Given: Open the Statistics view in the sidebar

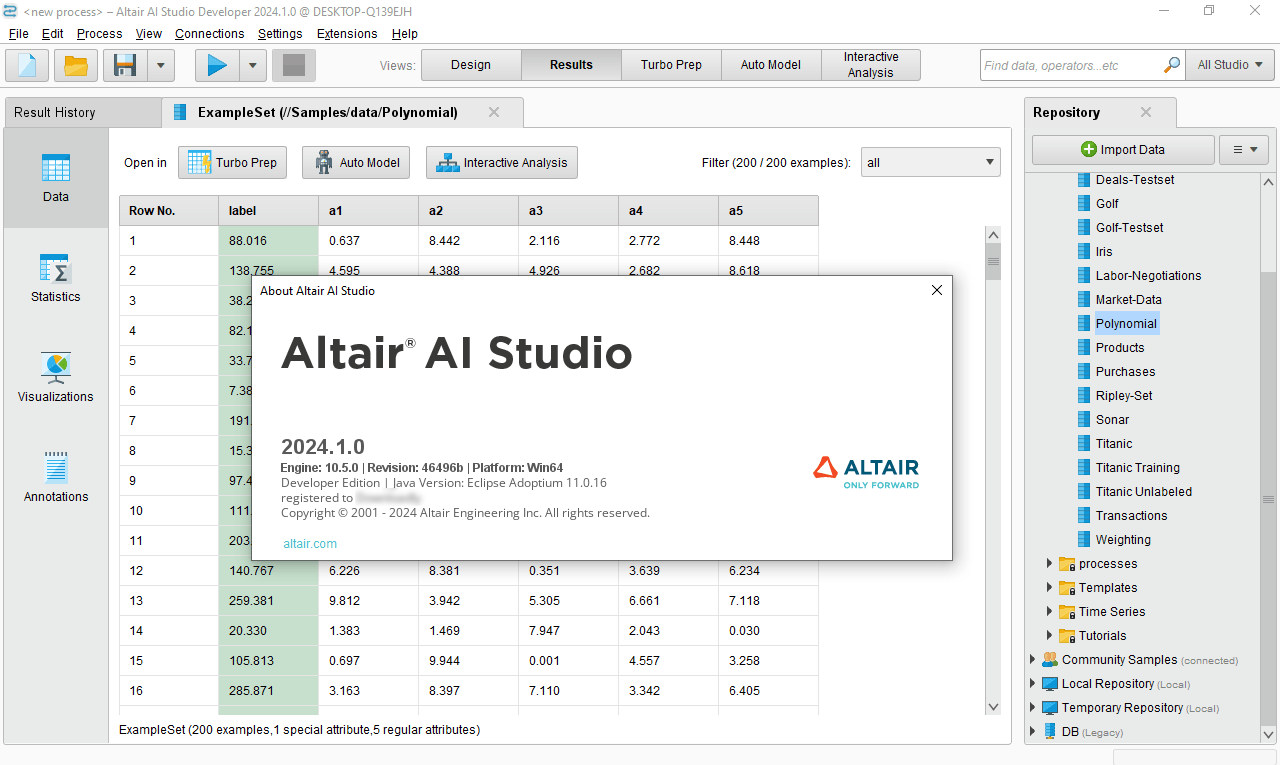Looking at the screenshot, I should (56, 278).
